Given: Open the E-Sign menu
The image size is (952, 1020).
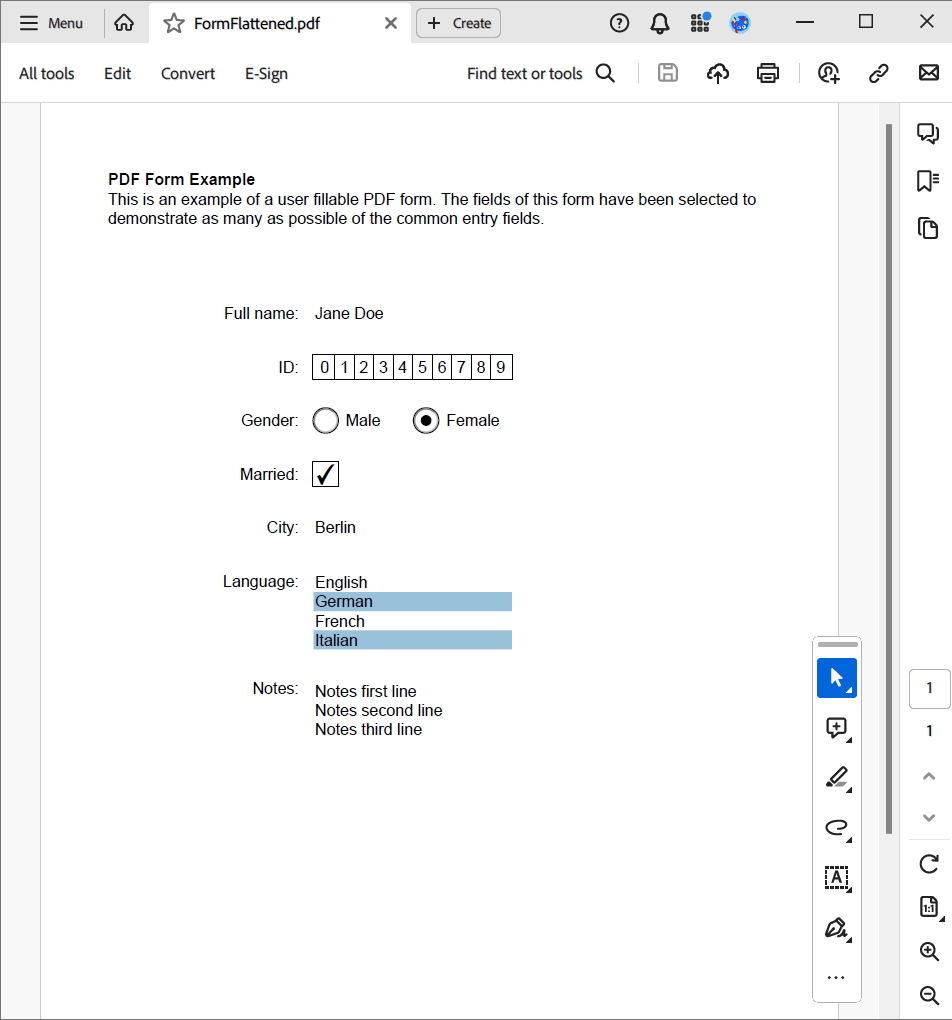Looking at the screenshot, I should tap(266, 73).
